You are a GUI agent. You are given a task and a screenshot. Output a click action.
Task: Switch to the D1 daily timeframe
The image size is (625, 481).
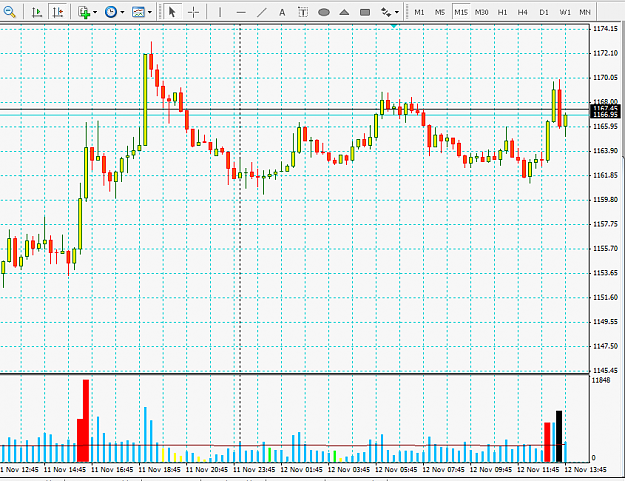(x=544, y=12)
